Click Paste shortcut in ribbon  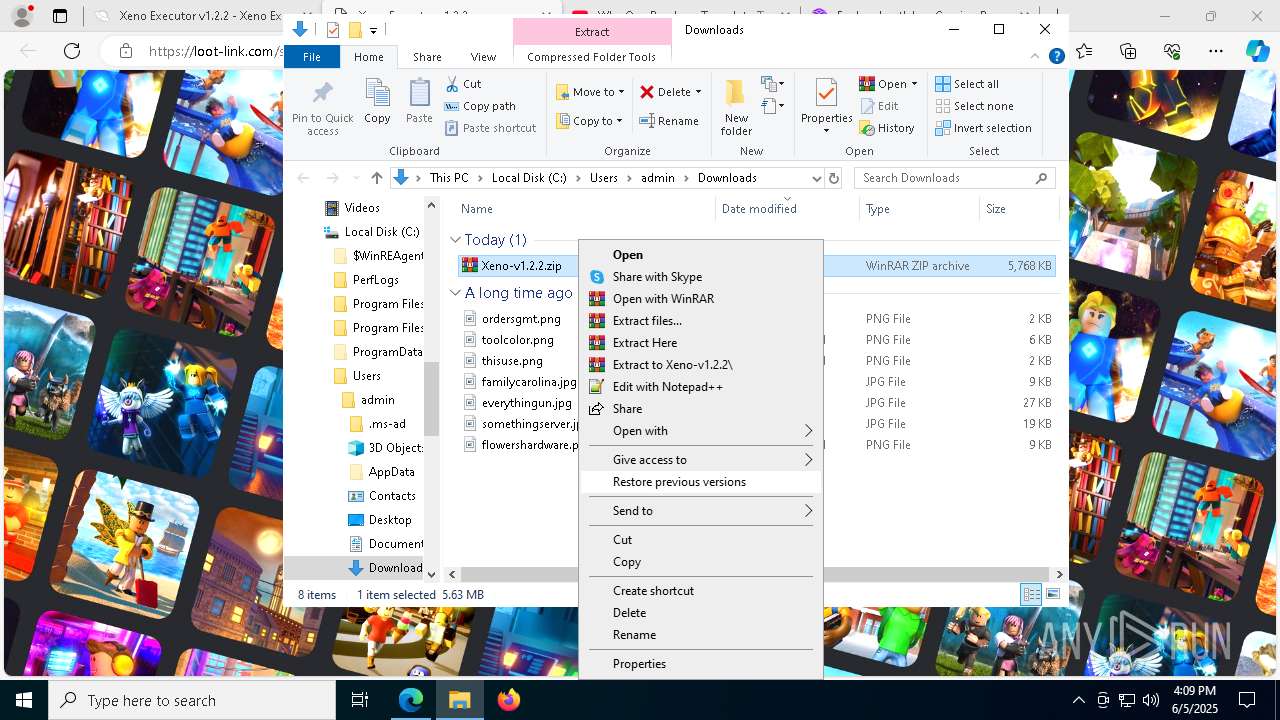[x=490, y=128]
